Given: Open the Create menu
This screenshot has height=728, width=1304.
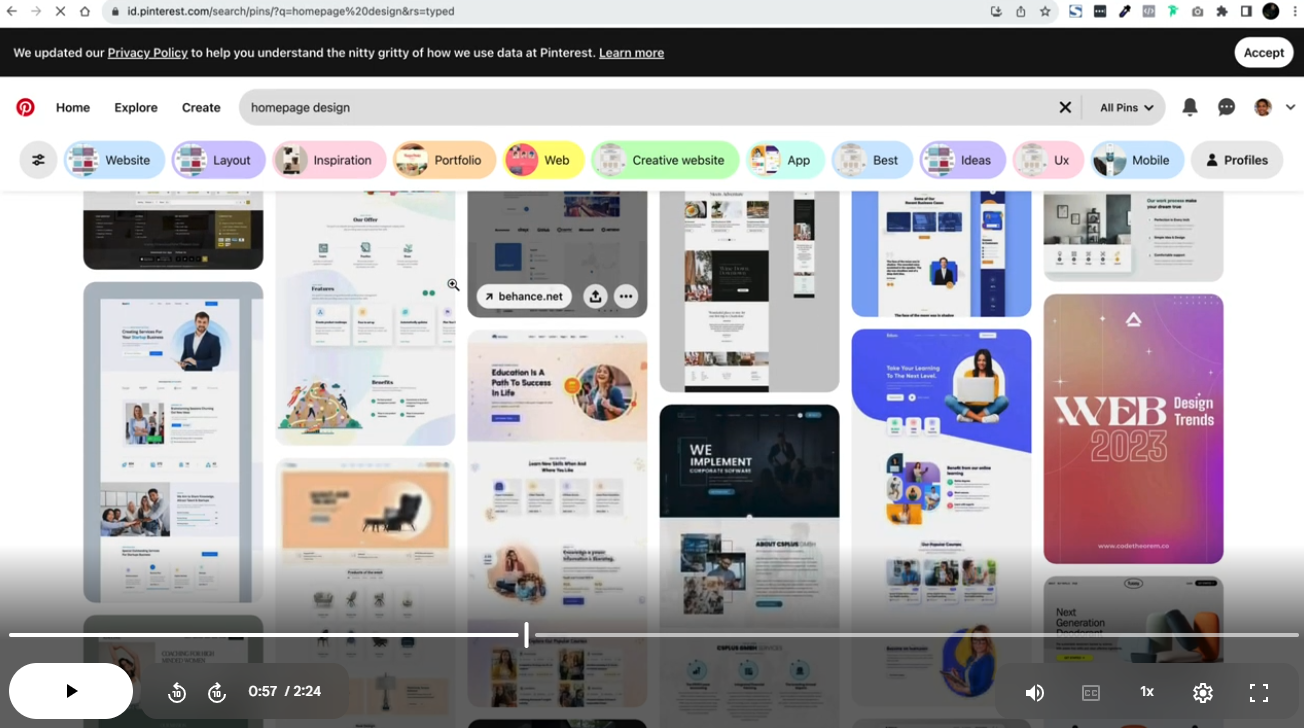Looking at the screenshot, I should point(201,107).
